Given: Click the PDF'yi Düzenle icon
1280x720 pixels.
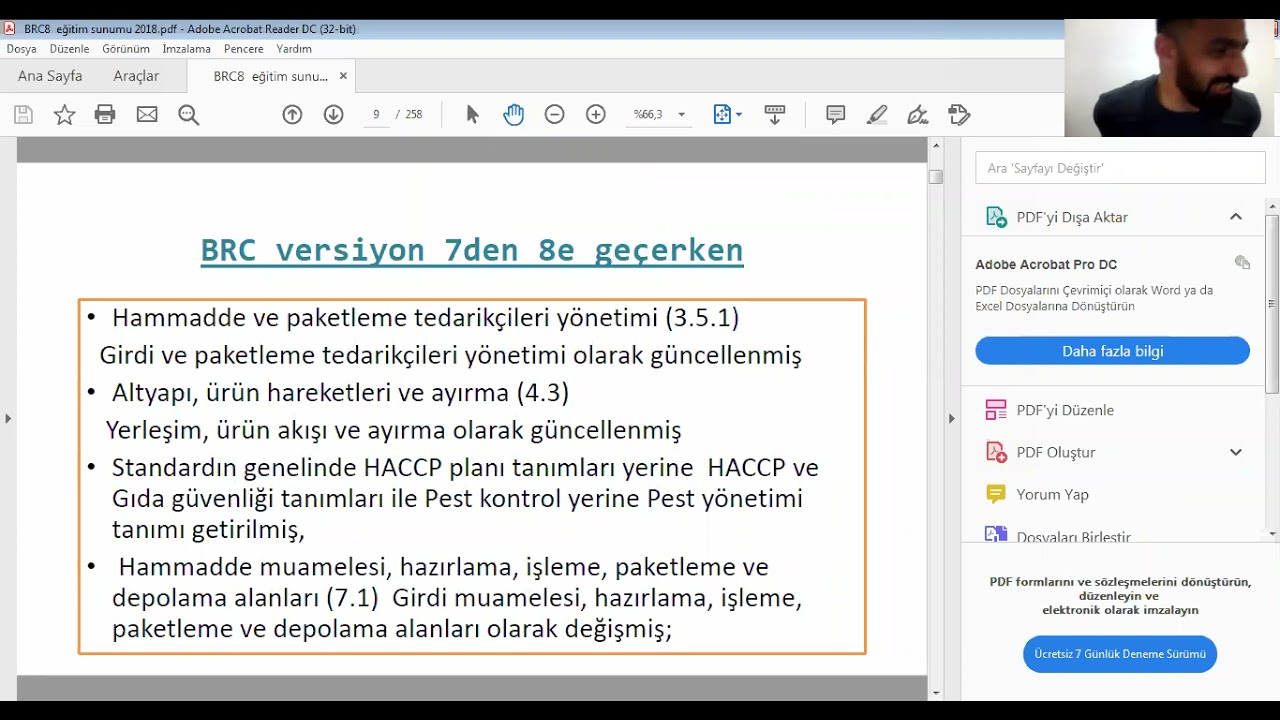Looking at the screenshot, I should point(996,410).
